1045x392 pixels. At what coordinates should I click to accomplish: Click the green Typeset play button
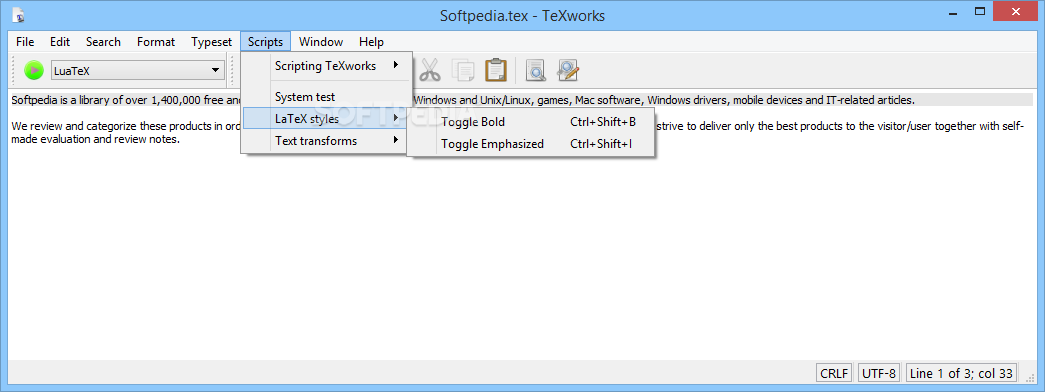pyautogui.click(x=33, y=70)
